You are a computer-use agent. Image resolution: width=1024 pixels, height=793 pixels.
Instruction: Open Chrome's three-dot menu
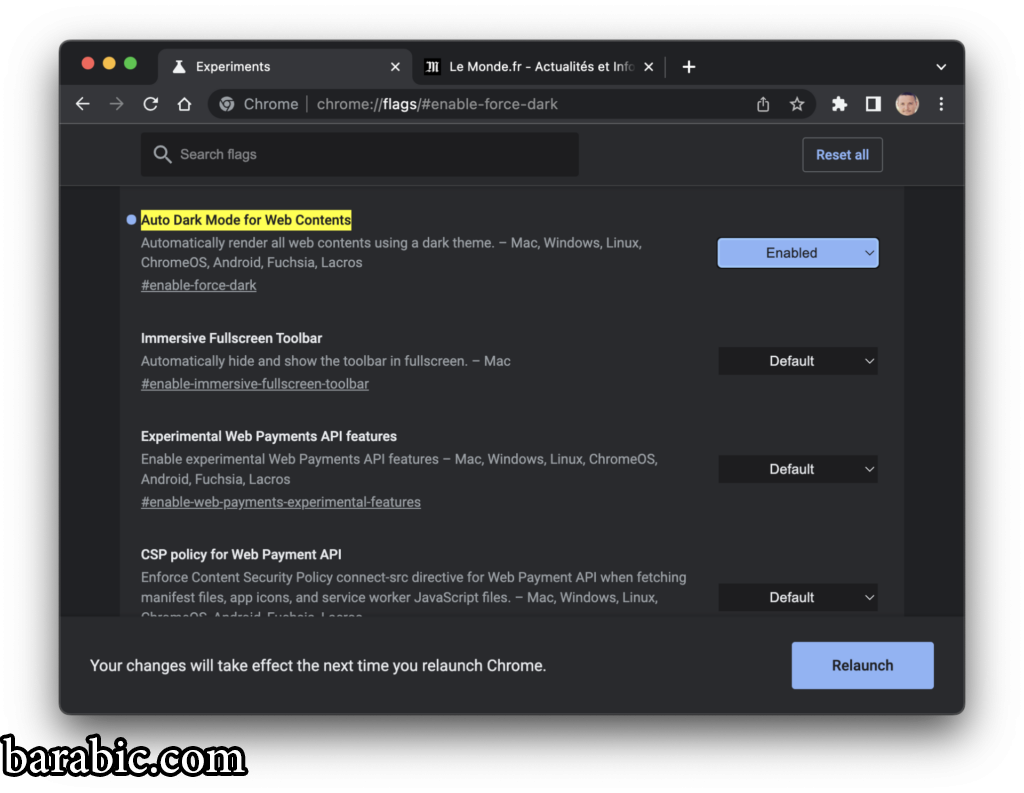(941, 104)
